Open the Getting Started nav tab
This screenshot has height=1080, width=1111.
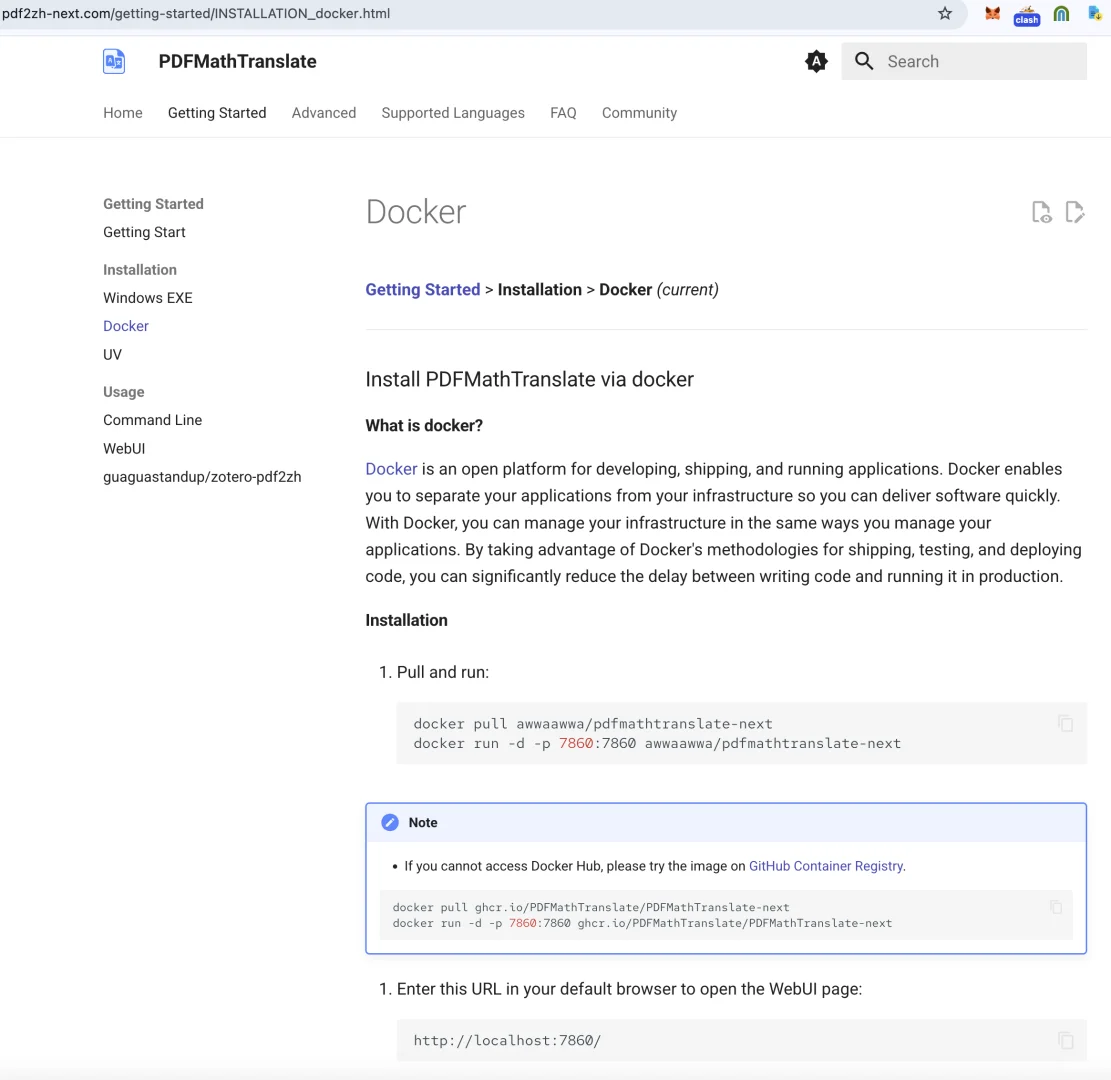coord(217,113)
